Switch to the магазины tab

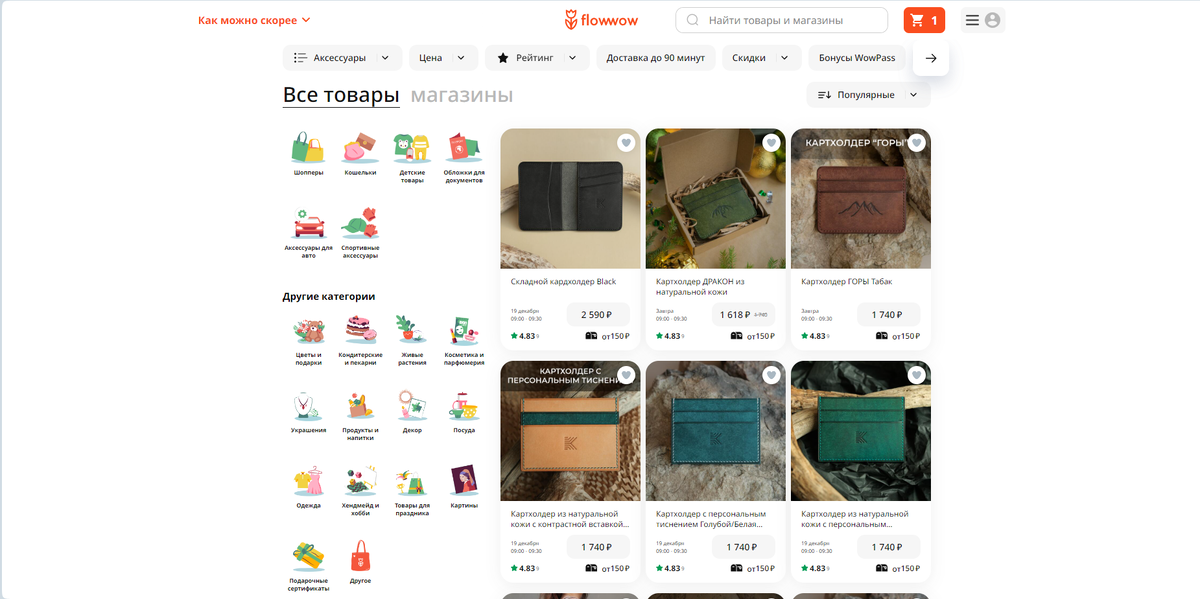tap(462, 96)
